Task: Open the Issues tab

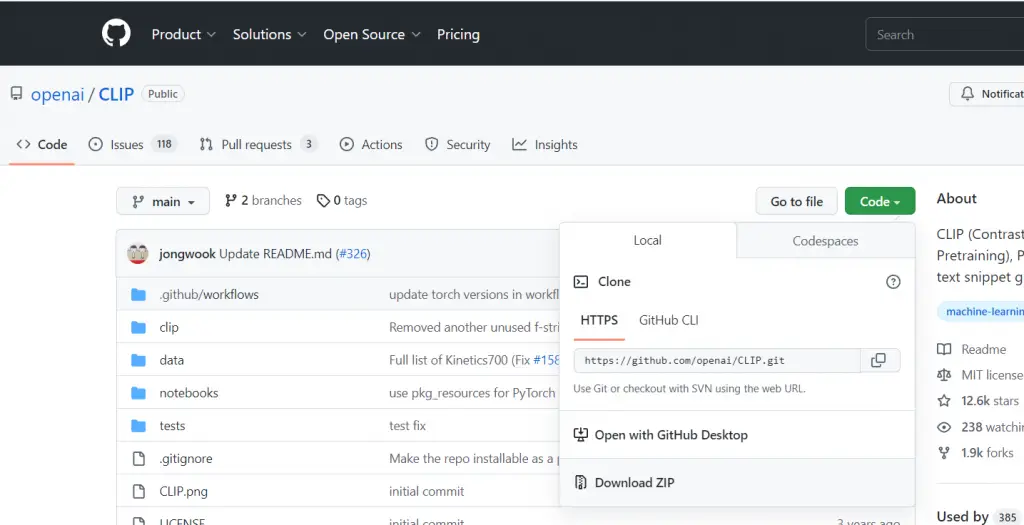Action: (127, 145)
